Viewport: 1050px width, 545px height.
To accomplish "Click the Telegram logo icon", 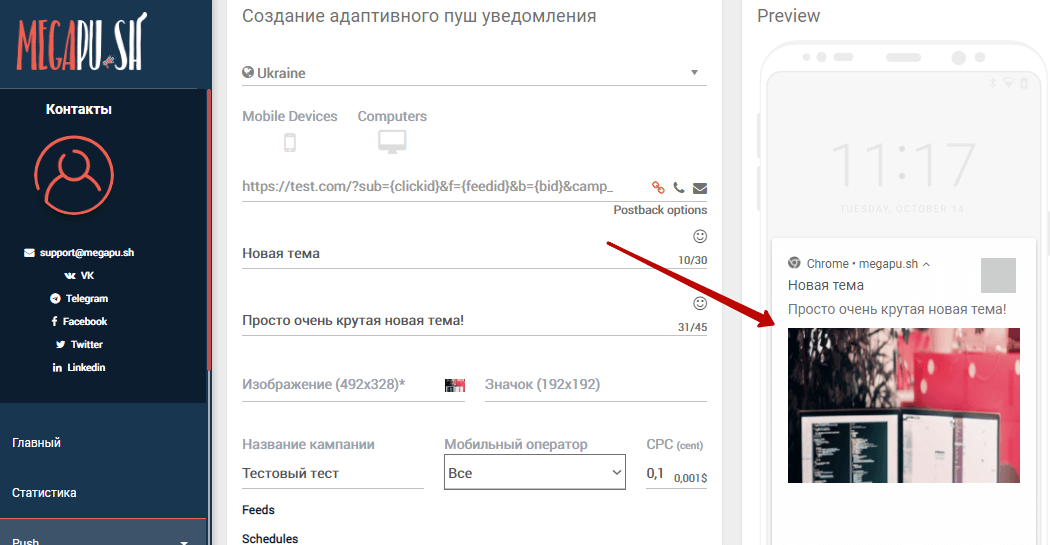I will coord(56,299).
